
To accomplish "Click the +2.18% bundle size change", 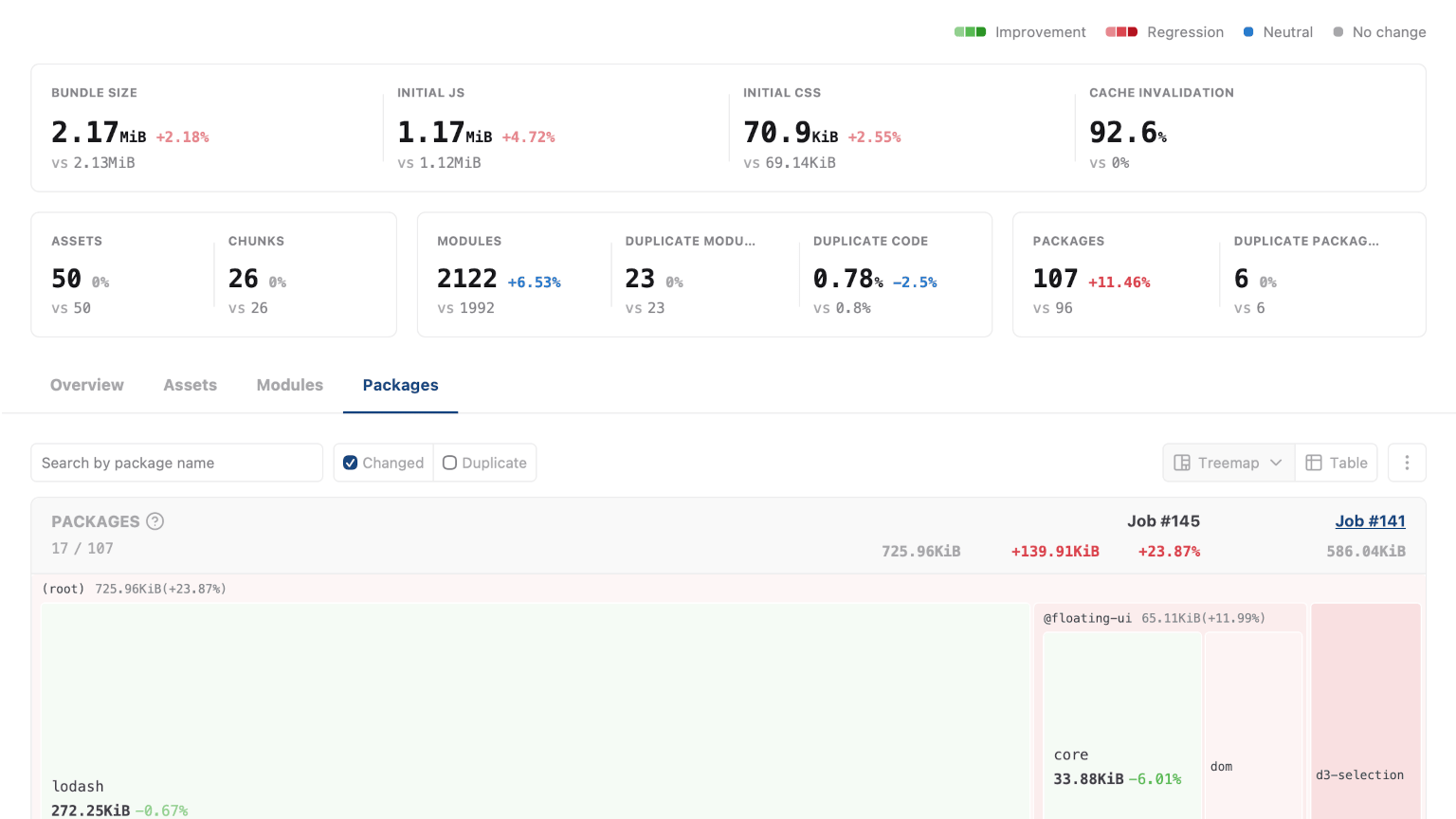I will [x=183, y=137].
